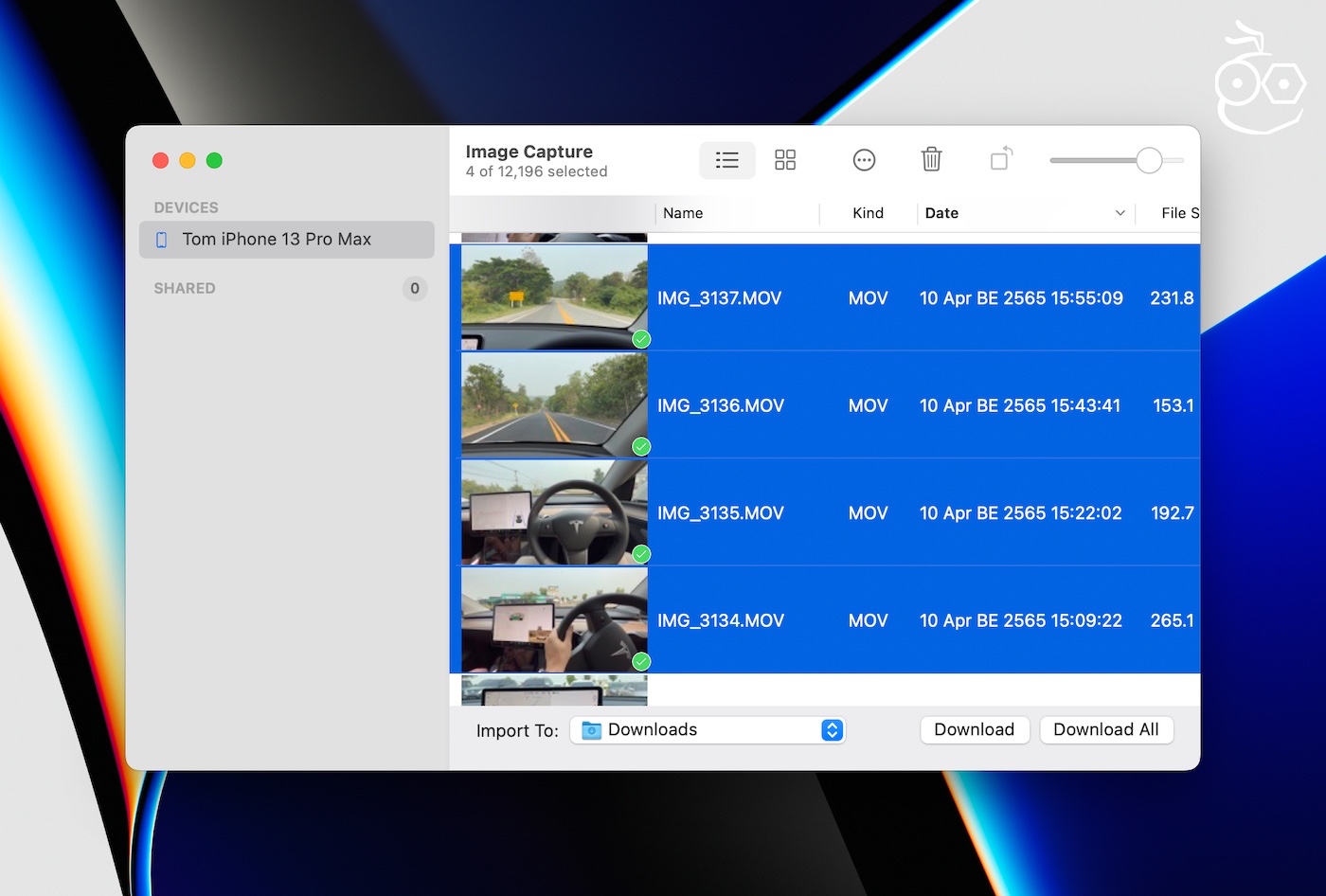Sort by the Name column header
The width and height of the screenshot is (1326, 896).
683,213
